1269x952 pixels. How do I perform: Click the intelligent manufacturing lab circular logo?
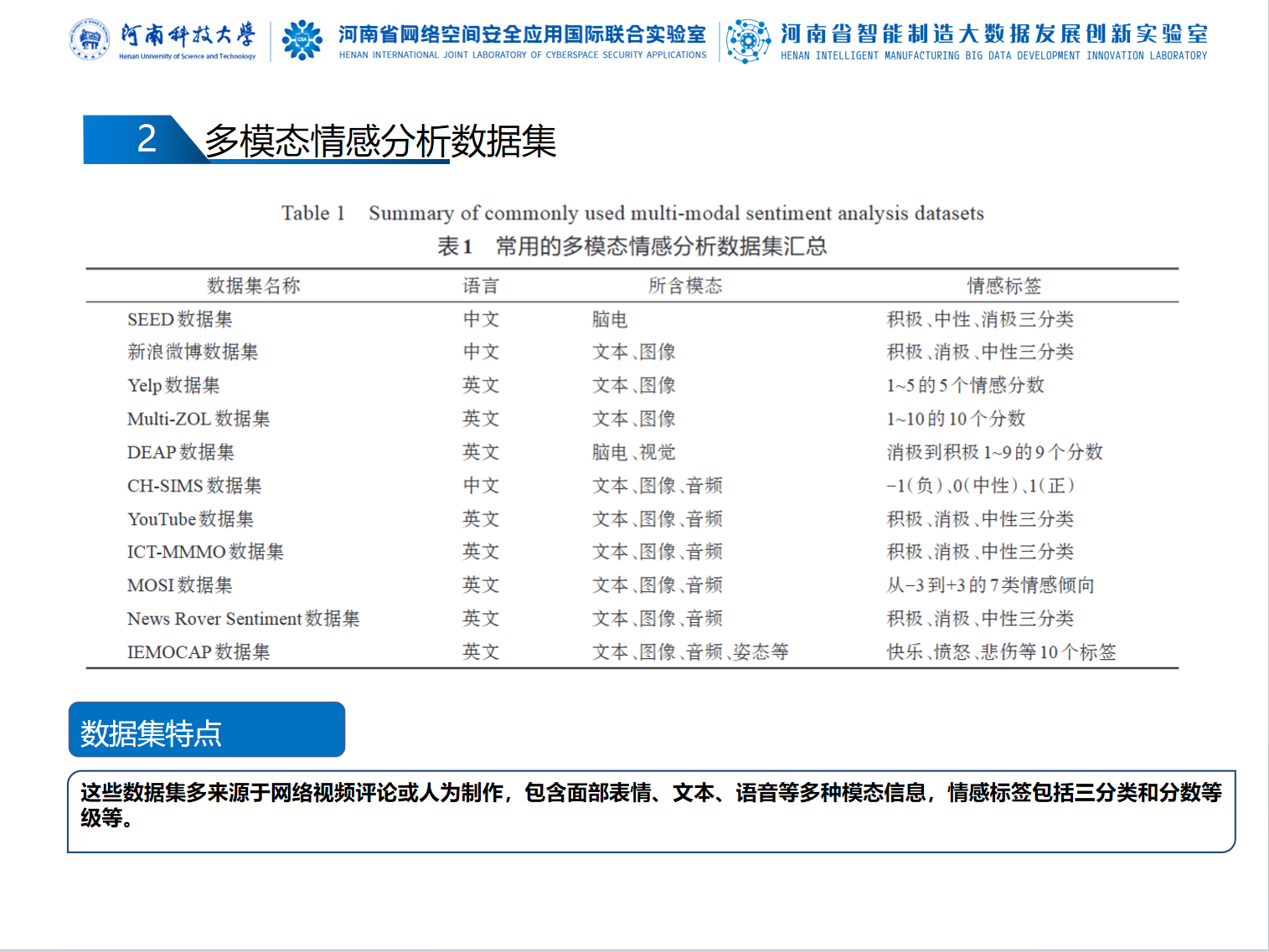pos(749,41)
